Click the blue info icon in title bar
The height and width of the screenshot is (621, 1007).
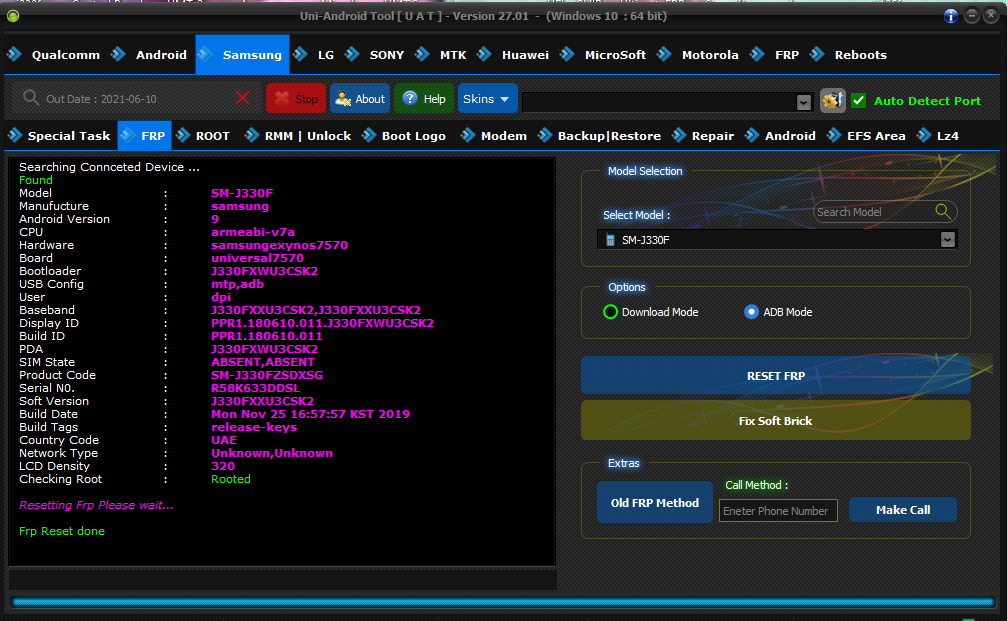(x=950, y=16)
